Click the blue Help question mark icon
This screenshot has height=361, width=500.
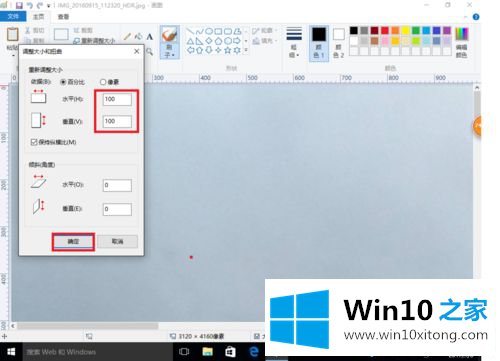[476, 17]
